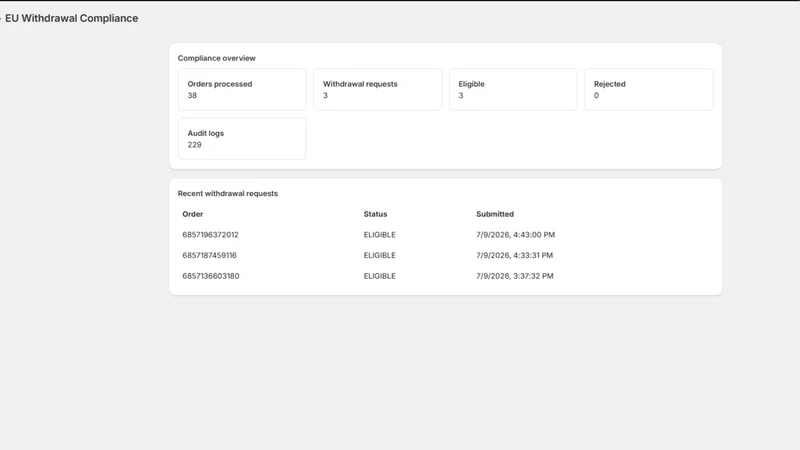The width and height of the screenshot is (800, 450).
Task: Select order 6857187459116
Action: point(209,255)
